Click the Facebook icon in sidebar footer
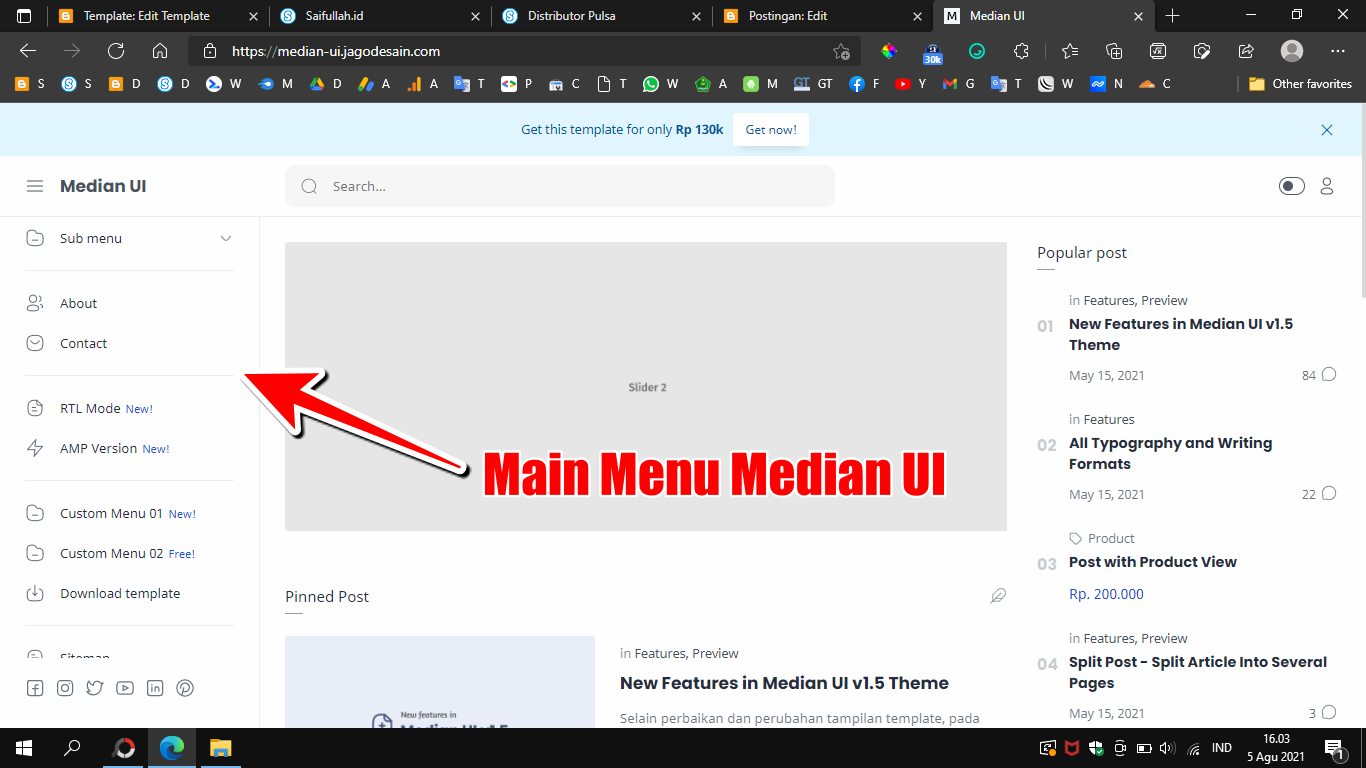This screenshot has height=768, width=1366. coord(35,688)
